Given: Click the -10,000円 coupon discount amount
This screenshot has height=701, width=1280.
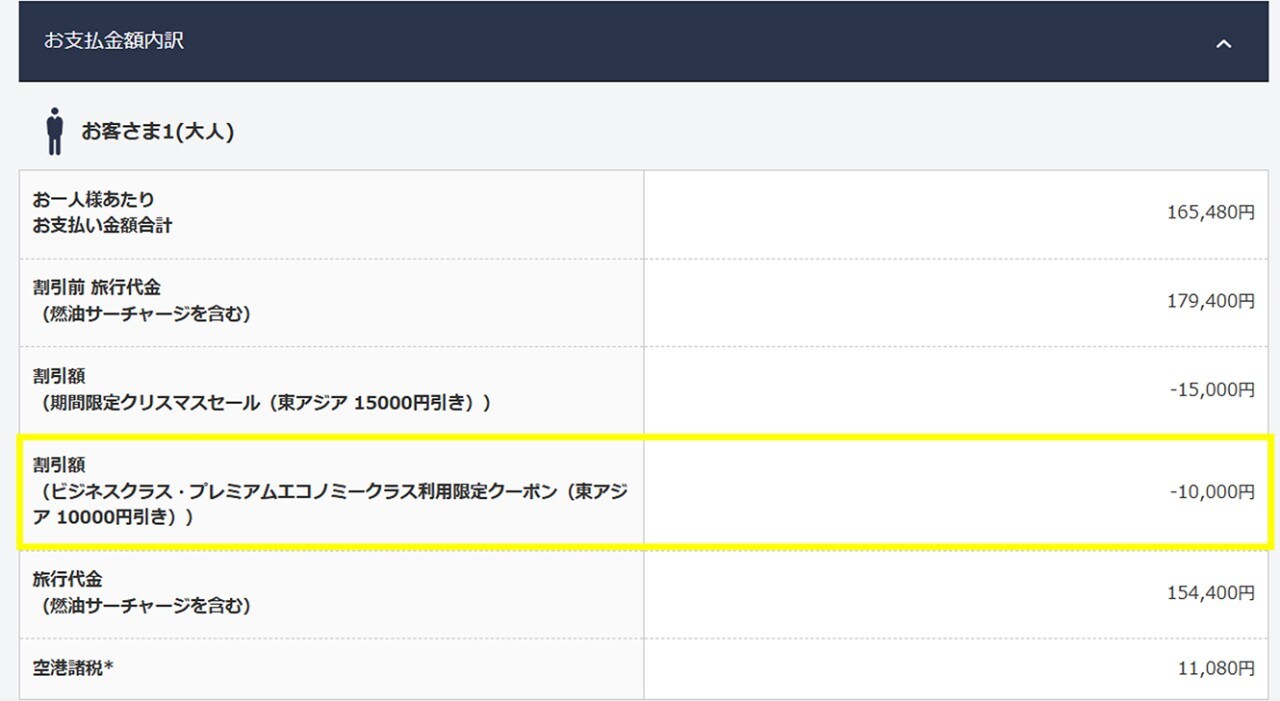Looking at the screenshot, I should 1212,491.
